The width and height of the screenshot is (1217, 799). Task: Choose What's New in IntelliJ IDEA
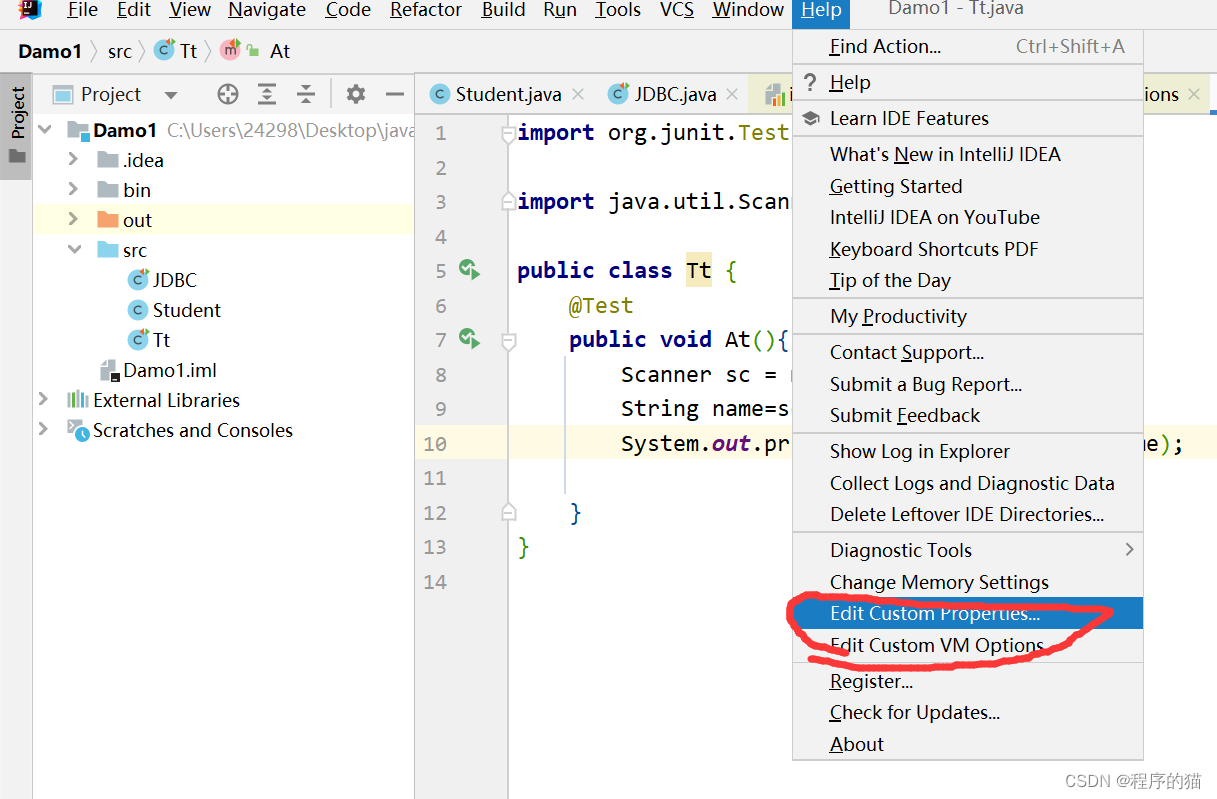pyautogui.click(x=968, y=154)
